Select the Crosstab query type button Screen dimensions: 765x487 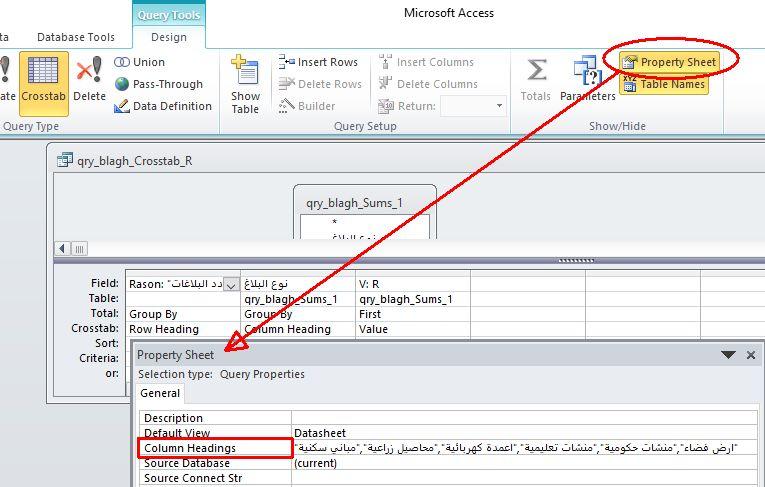[x=43, y=83]
